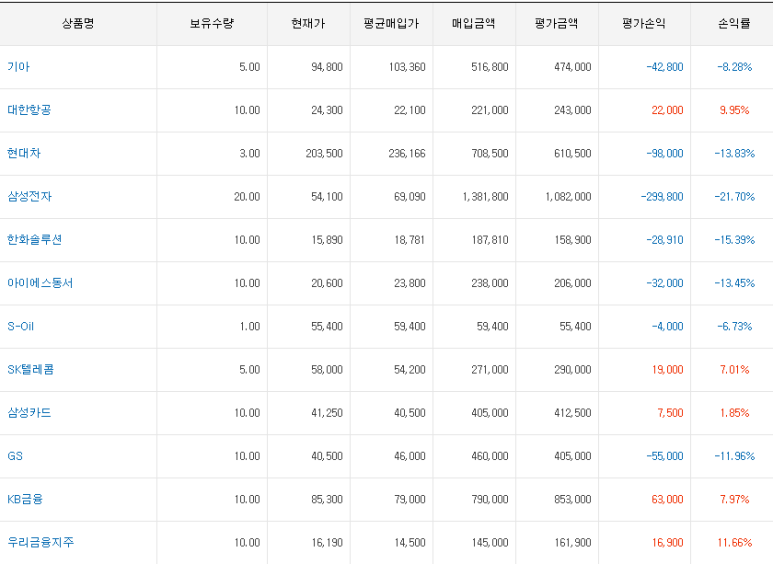Open the 한화솔루션 stock link
This screenshot has height=564, width=773.
[35, 240]
